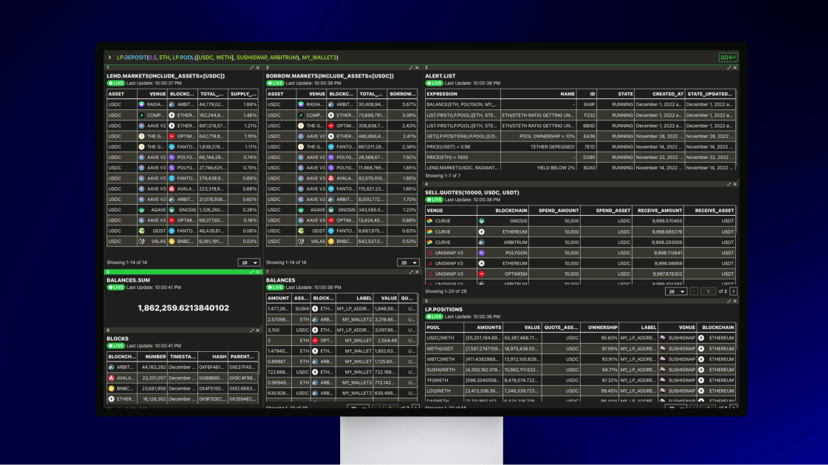
Task: Open the page size dropdown in BORROW.MARKETS
Action: (408, 262)
